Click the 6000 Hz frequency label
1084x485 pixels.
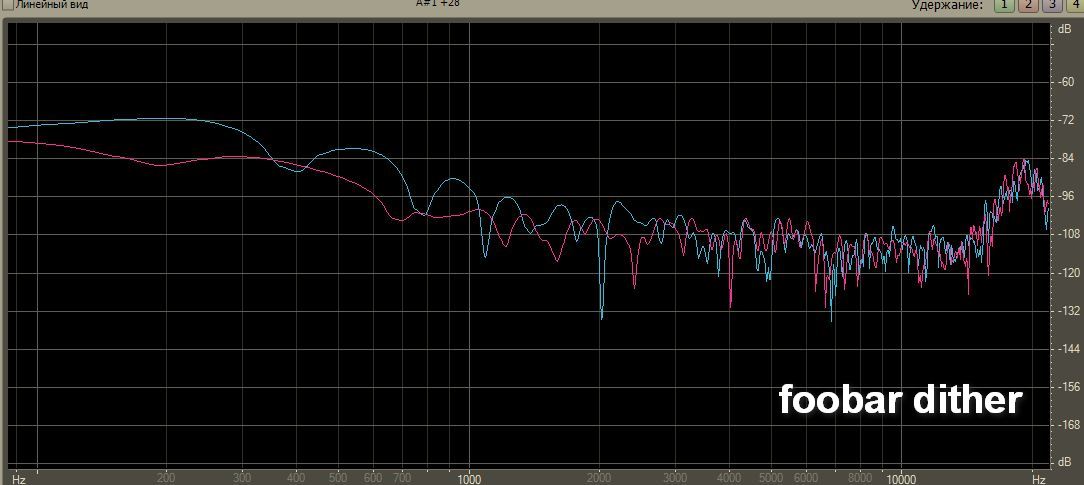click(x=805, y=478)
